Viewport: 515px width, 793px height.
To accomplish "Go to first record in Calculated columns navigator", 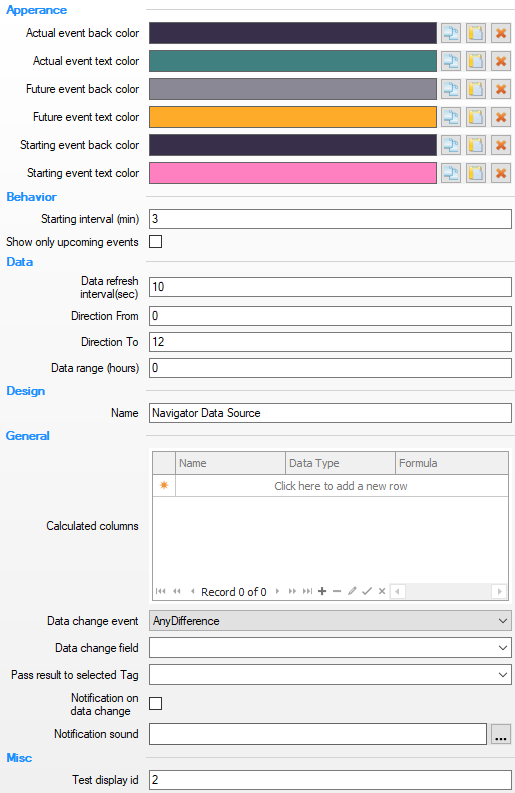I will click(160, 591).
